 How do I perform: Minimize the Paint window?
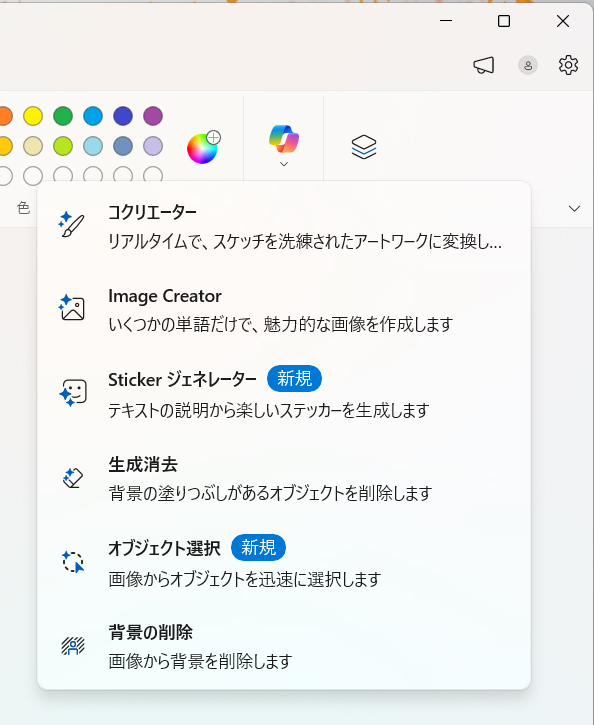pos(446,21)
